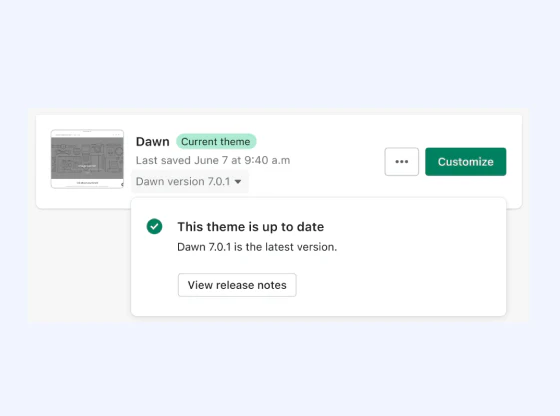Click the Customize button
Image resolution: width=560 pixels, height=416 pixels.
(x=465, y=161)
